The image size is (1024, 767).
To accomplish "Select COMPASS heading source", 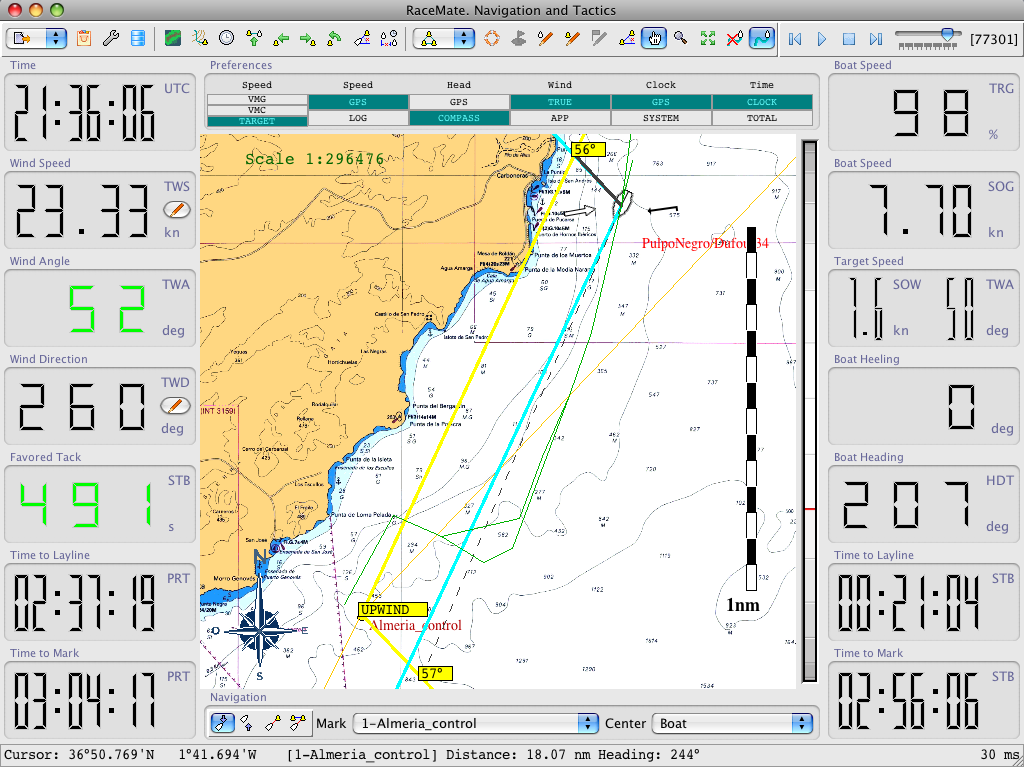I will (x=458, y=118).
